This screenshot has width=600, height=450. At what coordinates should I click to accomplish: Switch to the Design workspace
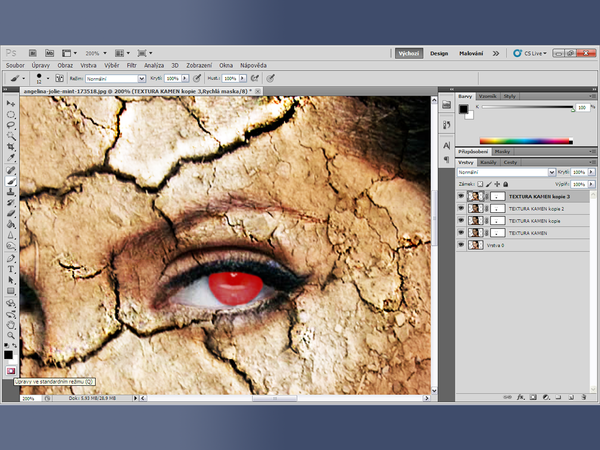439,53
